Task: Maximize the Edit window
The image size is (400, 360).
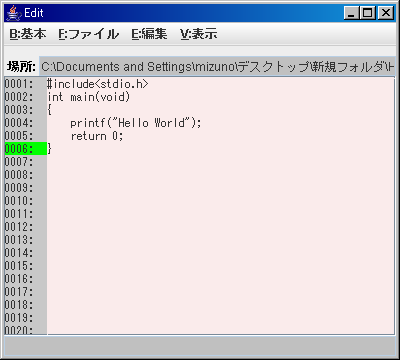Action: click(368, 13)
